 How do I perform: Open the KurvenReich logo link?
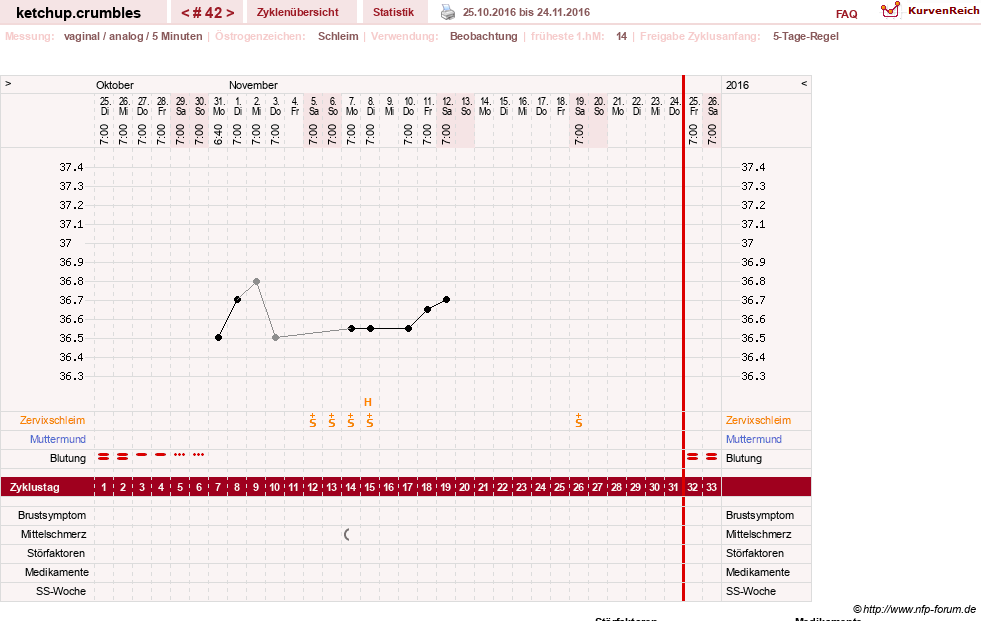point(929,11)
